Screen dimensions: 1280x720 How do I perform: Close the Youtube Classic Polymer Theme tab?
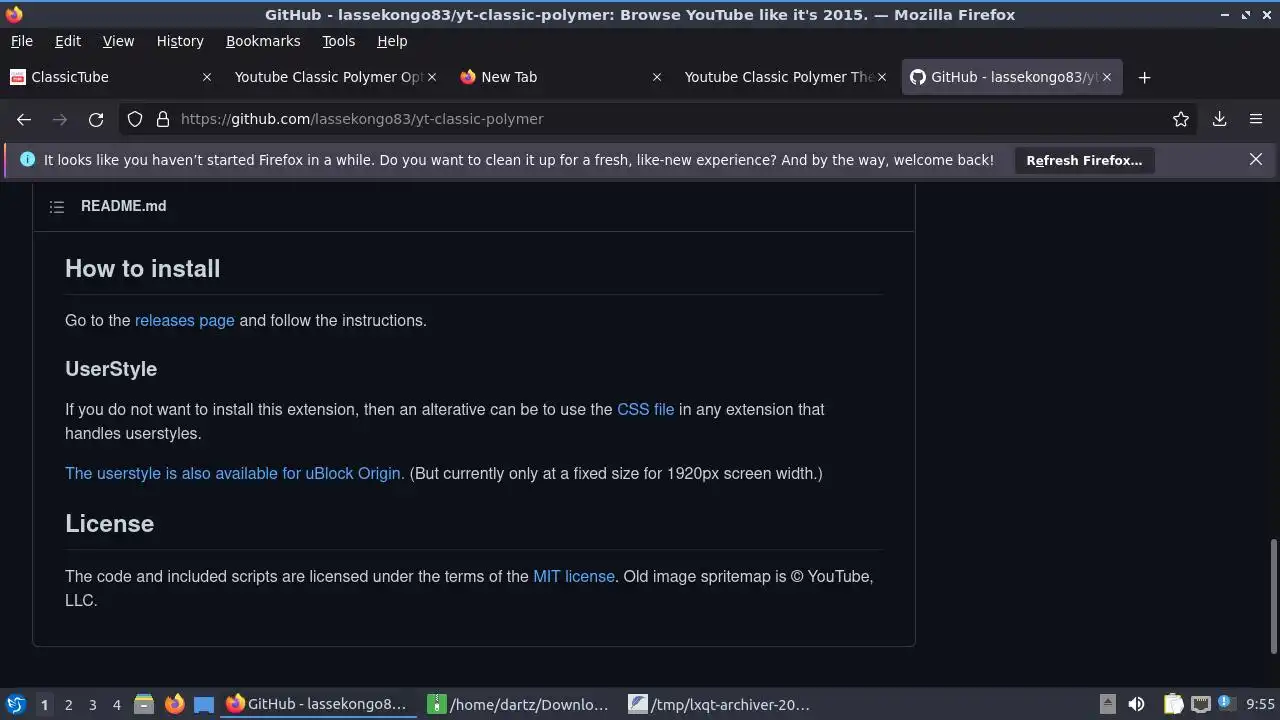[x=882, y=77]
